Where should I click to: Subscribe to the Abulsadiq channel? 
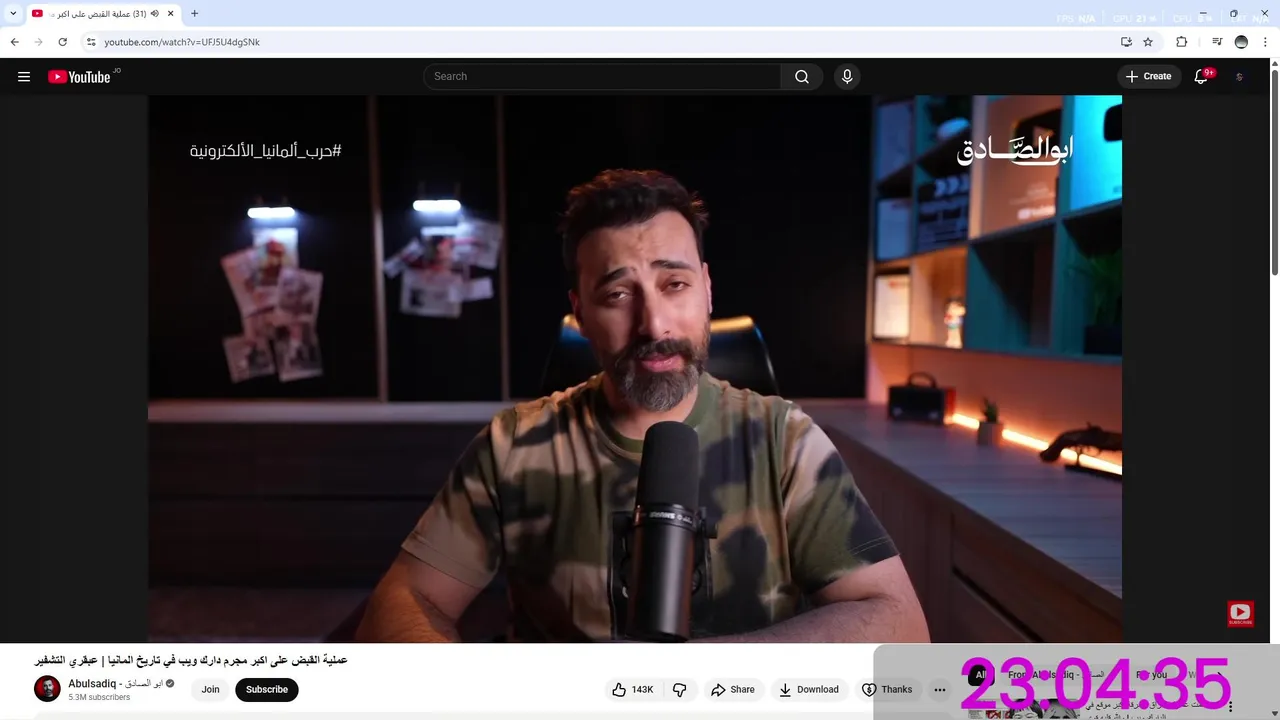point(267,690)
